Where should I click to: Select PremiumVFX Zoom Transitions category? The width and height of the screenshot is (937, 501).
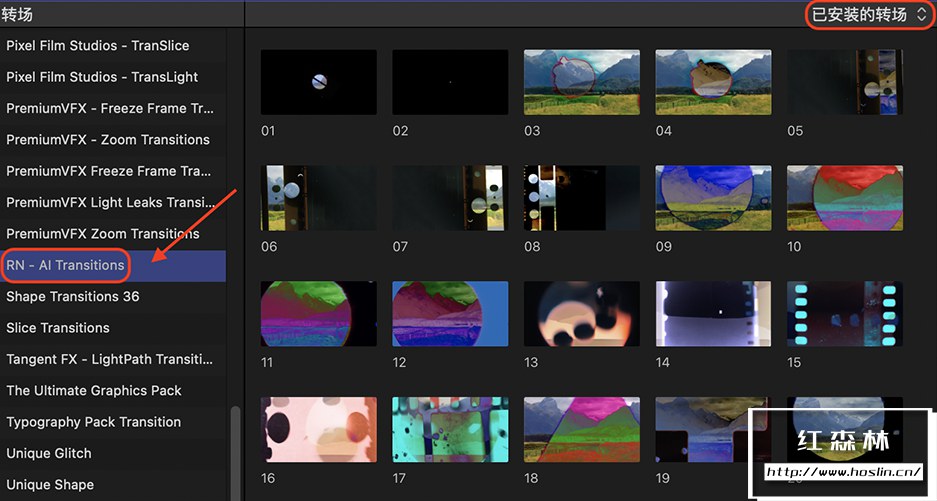tap(113, 234)
